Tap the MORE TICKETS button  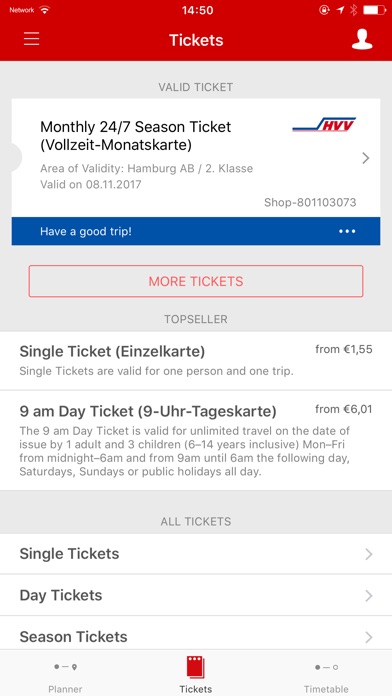(196, 281)
